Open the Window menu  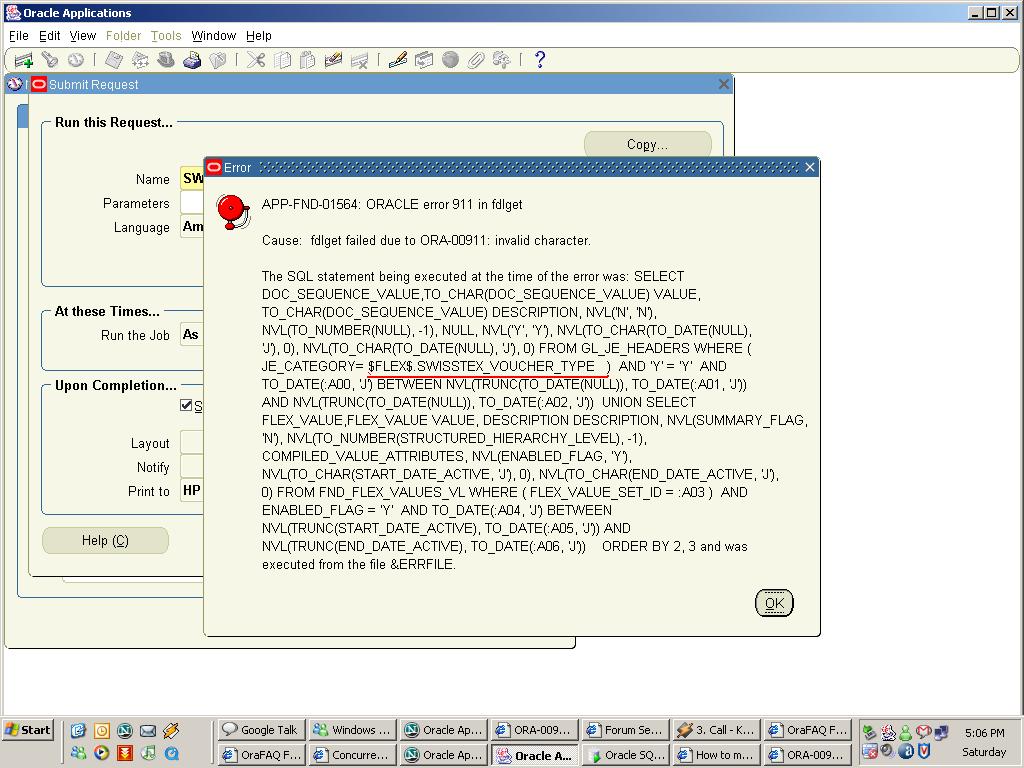tap(214, 36)
